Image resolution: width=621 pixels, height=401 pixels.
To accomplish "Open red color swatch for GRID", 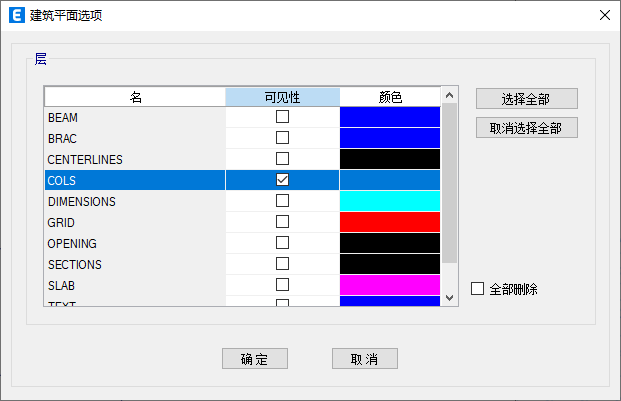I will 390,222.
